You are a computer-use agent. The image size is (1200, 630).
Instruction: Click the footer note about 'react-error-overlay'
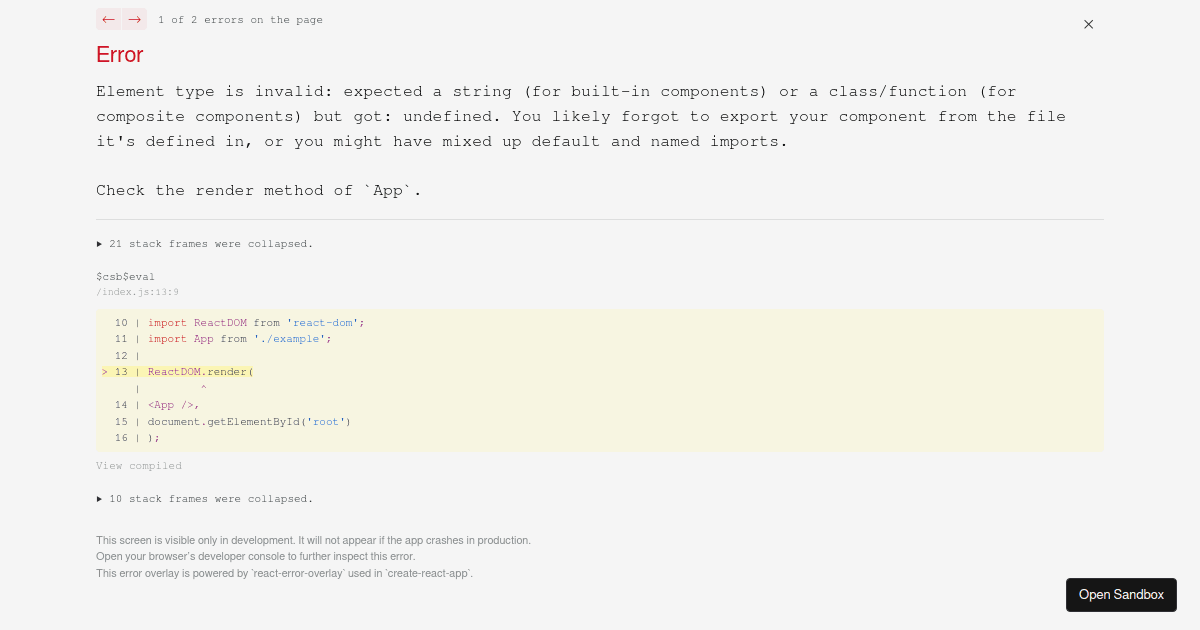click(x=284, y=573)
